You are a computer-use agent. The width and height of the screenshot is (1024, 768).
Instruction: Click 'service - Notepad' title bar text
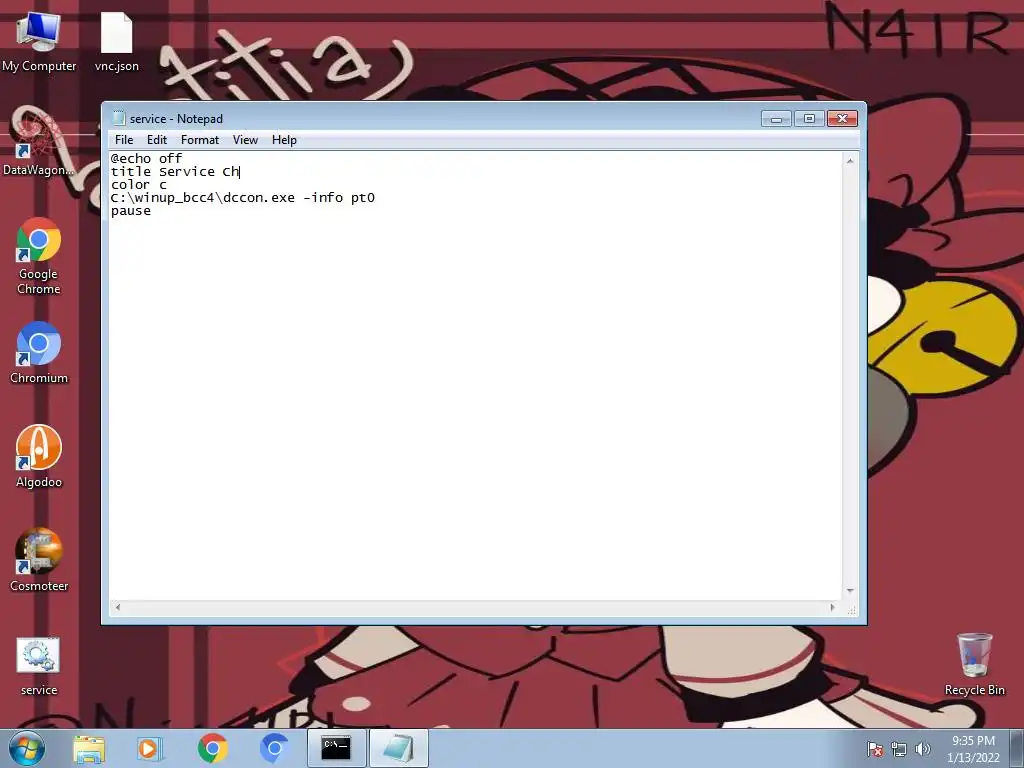pyautogui.click(x=176, y=119)
